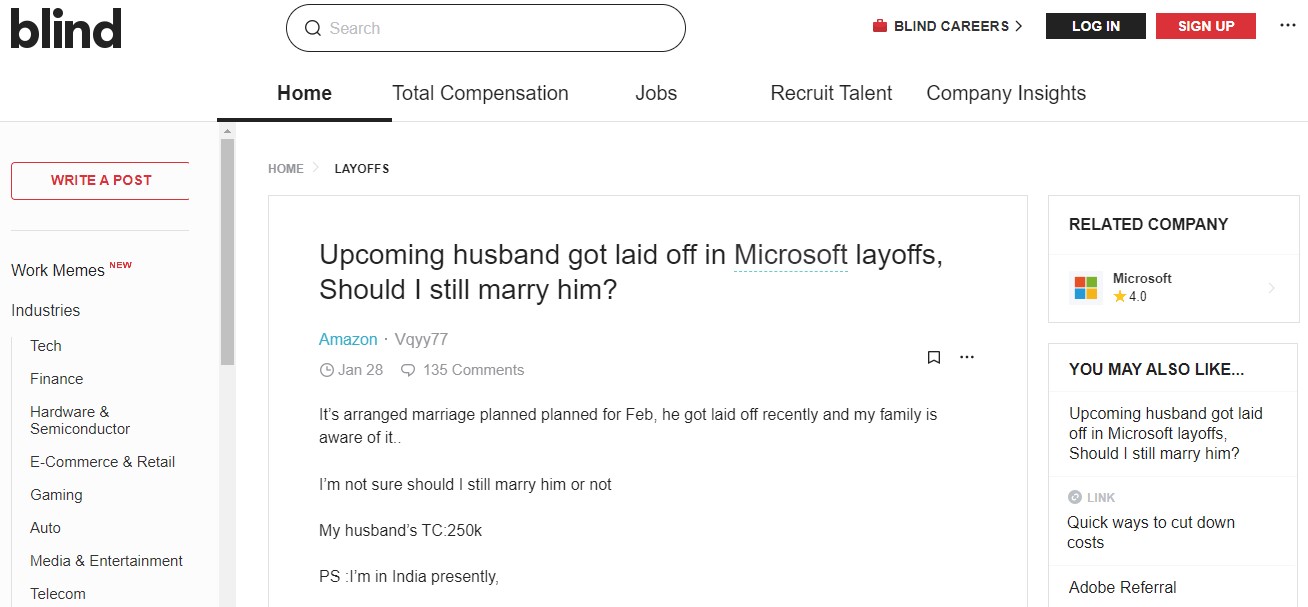Click the scroll-up arrow of sidebar scrollbar

[x=227, y=131]
